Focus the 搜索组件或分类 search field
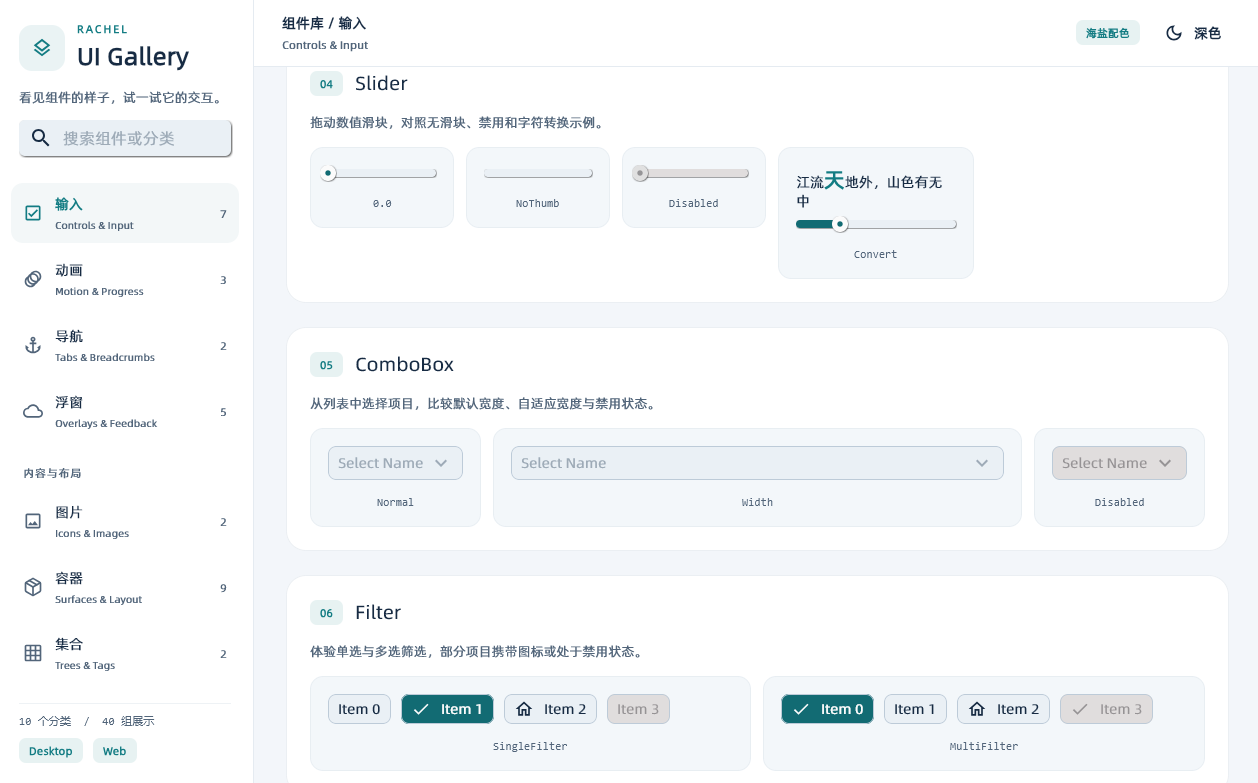Viewport: 1258px width, 783px height. [x=126, y=138]
